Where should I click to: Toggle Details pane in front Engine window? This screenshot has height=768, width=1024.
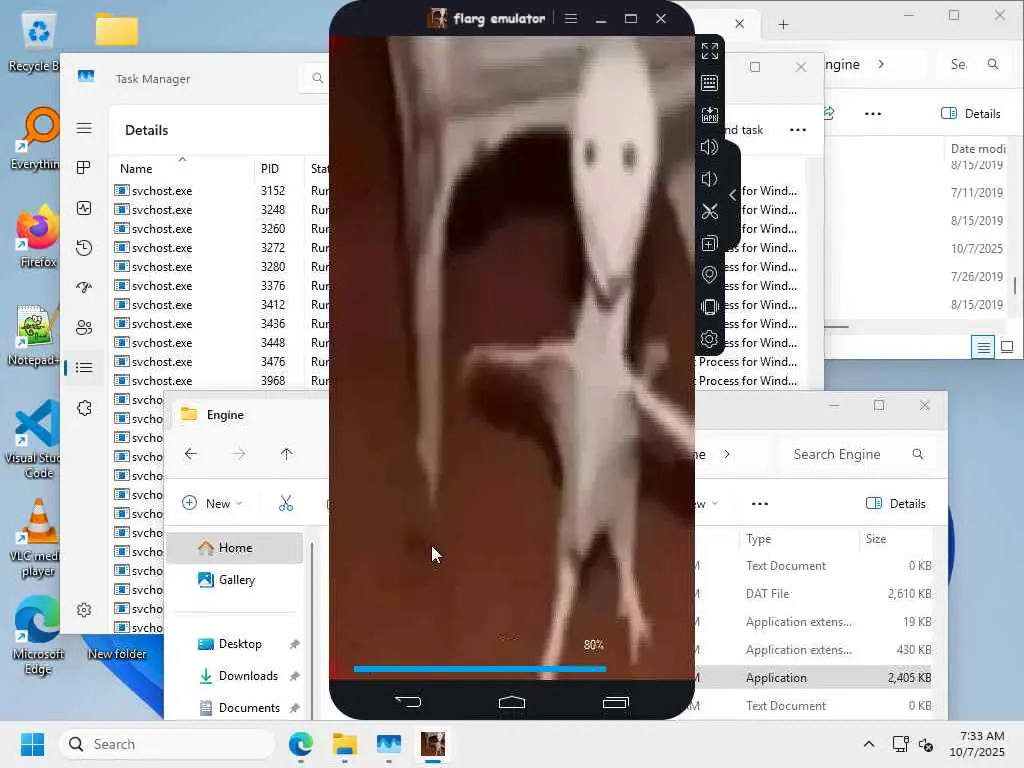pyautogui.click(x=895, y=504)
